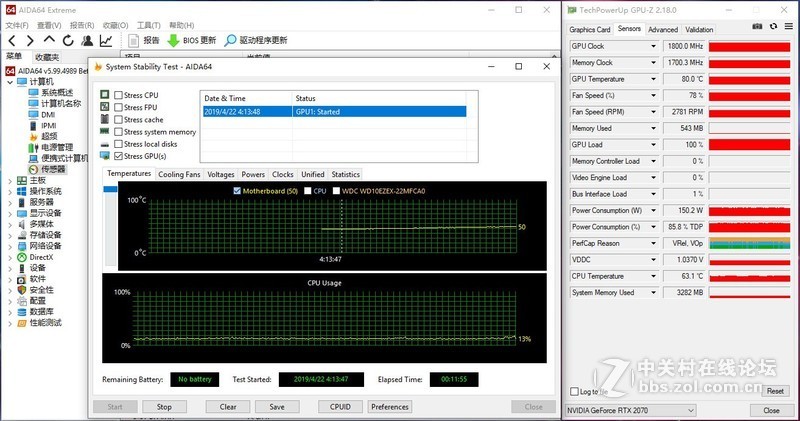Click the red GPU Load graph bar

tap(749, 144)
